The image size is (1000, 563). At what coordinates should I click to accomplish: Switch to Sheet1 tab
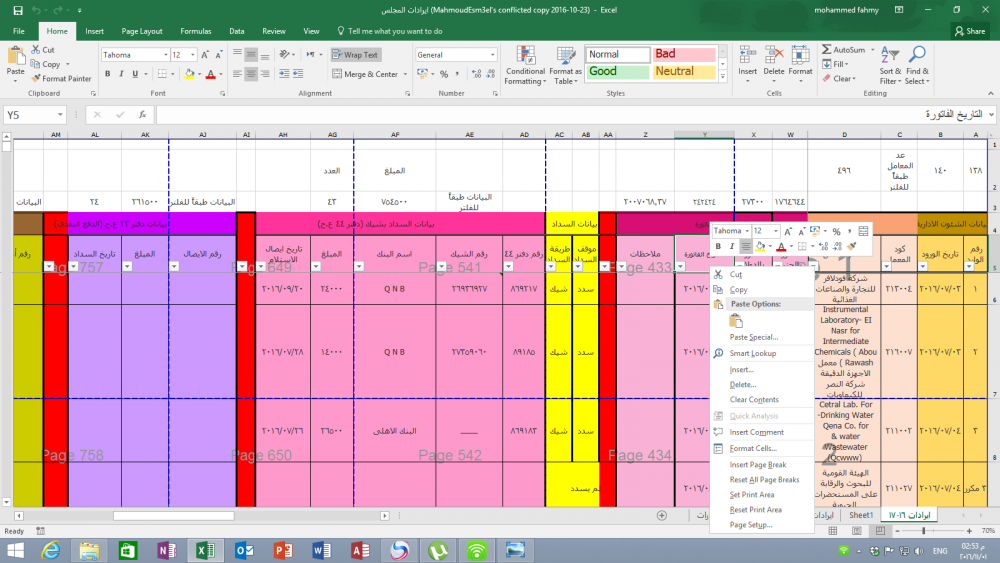tap(861, 515)
